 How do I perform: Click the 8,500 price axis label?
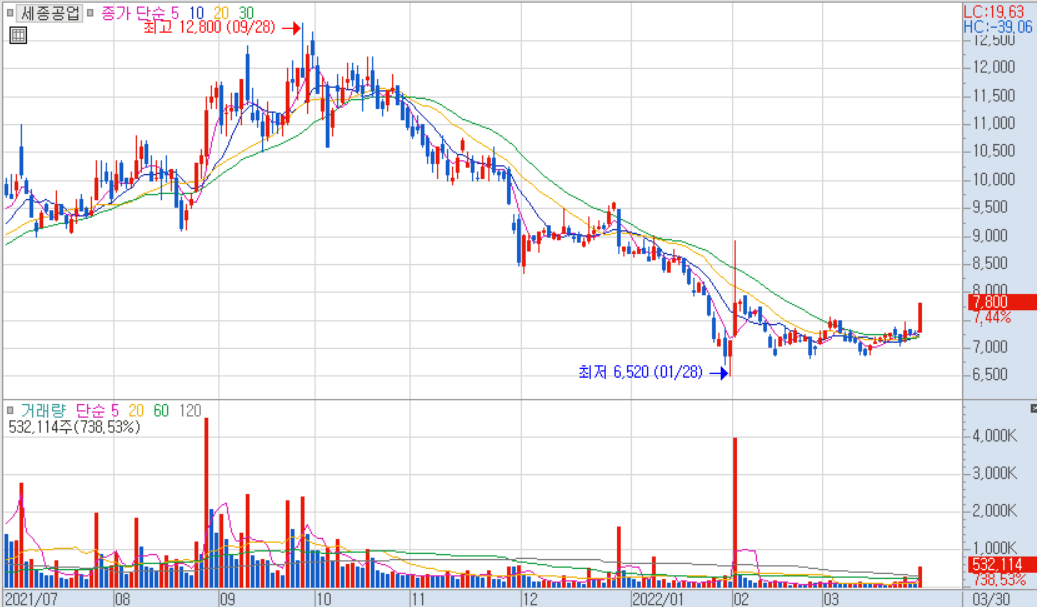(990, 263)
